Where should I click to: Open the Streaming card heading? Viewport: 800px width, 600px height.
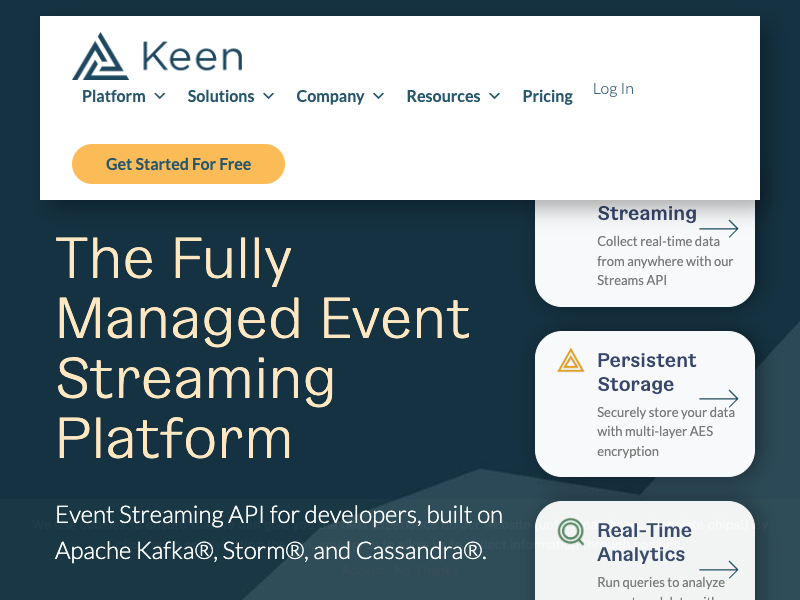coord(647,213)
